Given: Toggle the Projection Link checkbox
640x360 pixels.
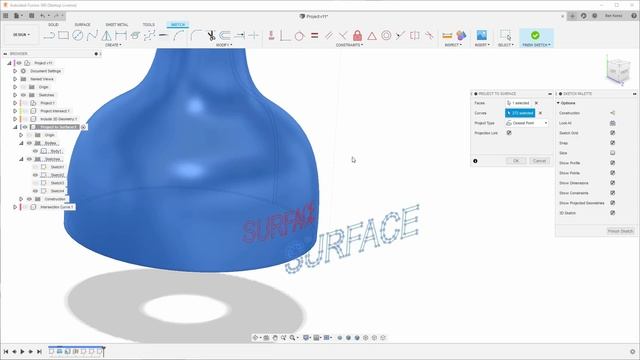Looking at the screenshot, I should point(509,133).
